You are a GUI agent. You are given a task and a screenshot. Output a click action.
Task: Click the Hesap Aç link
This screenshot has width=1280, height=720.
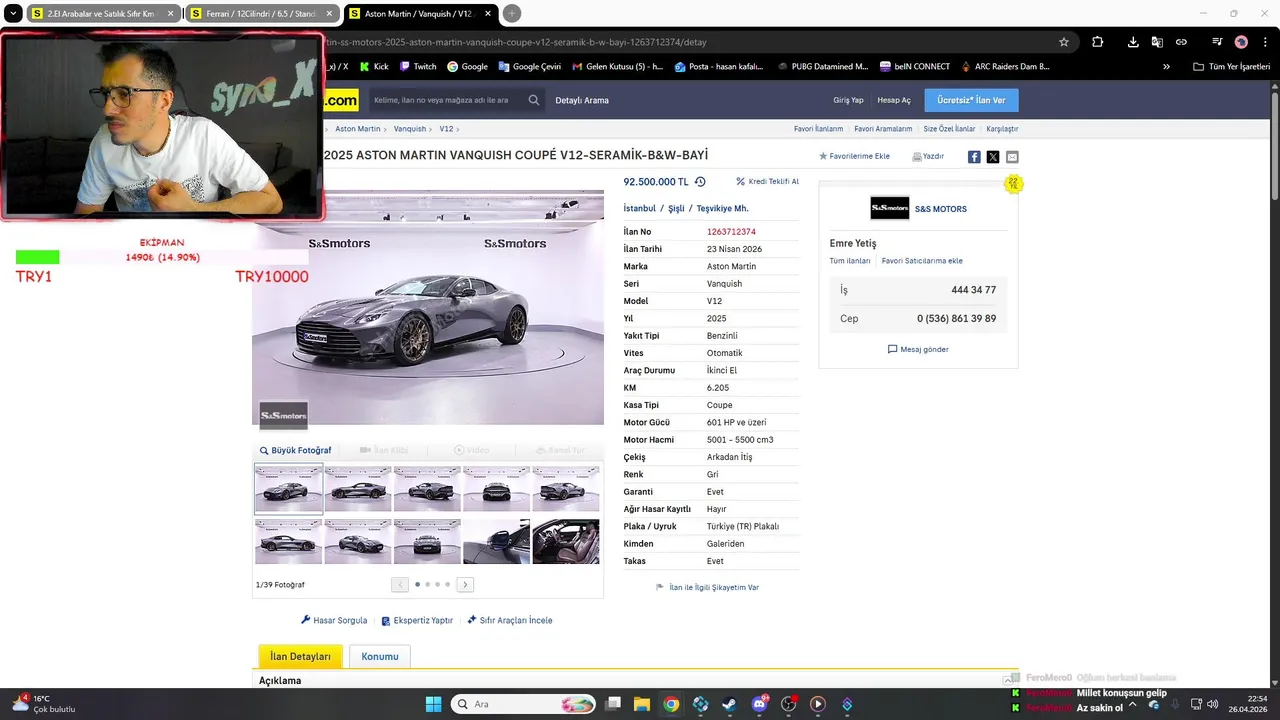point(894,100)
